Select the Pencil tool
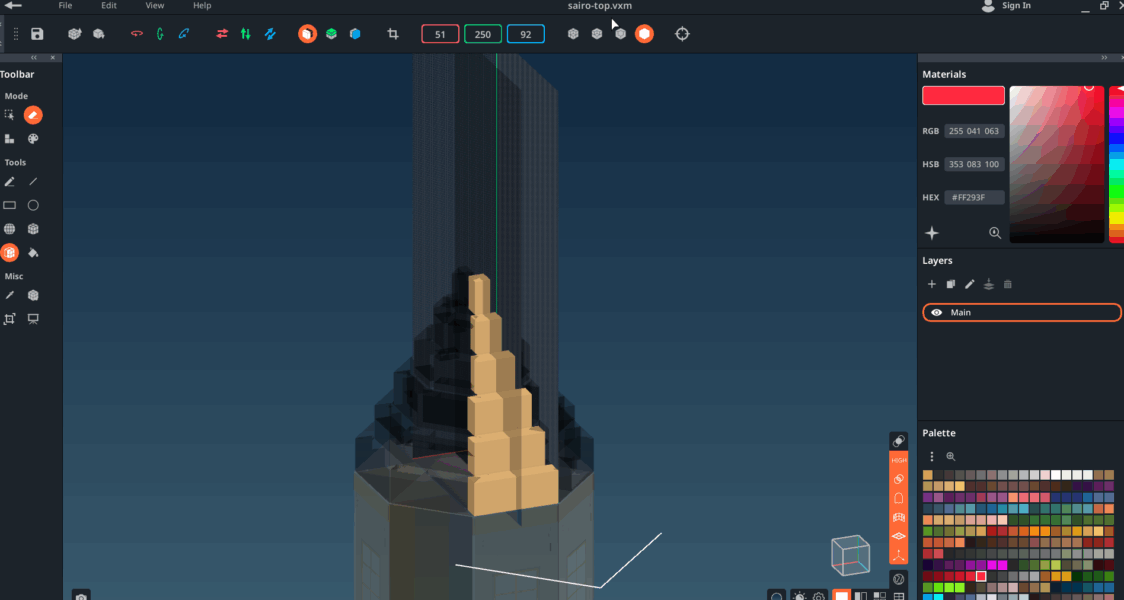Screen dimensions: 1124x600 click(9, 182)
